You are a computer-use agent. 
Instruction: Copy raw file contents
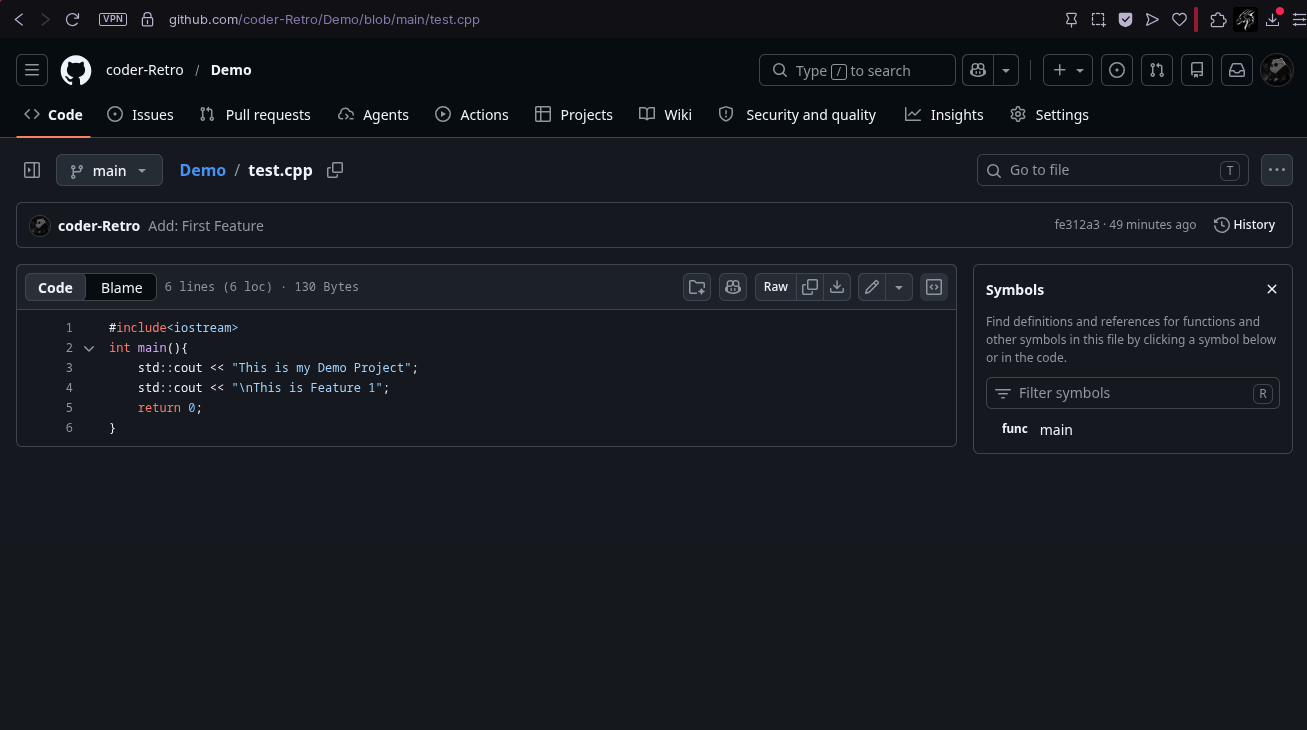point(810,287)
